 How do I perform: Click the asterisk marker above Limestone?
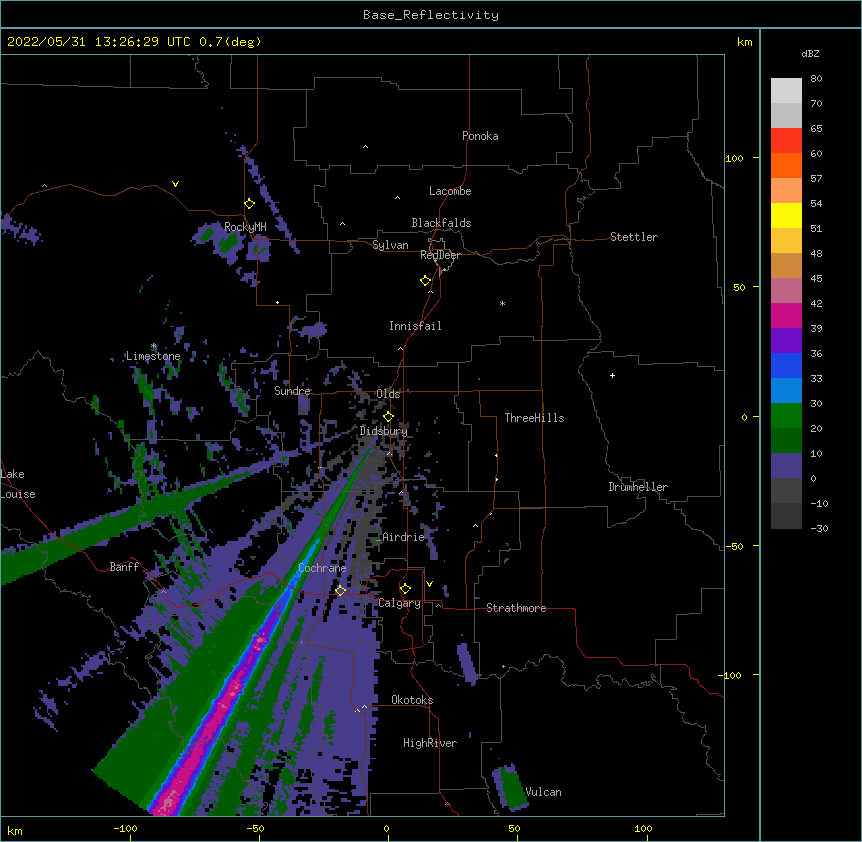pos(154,346)
